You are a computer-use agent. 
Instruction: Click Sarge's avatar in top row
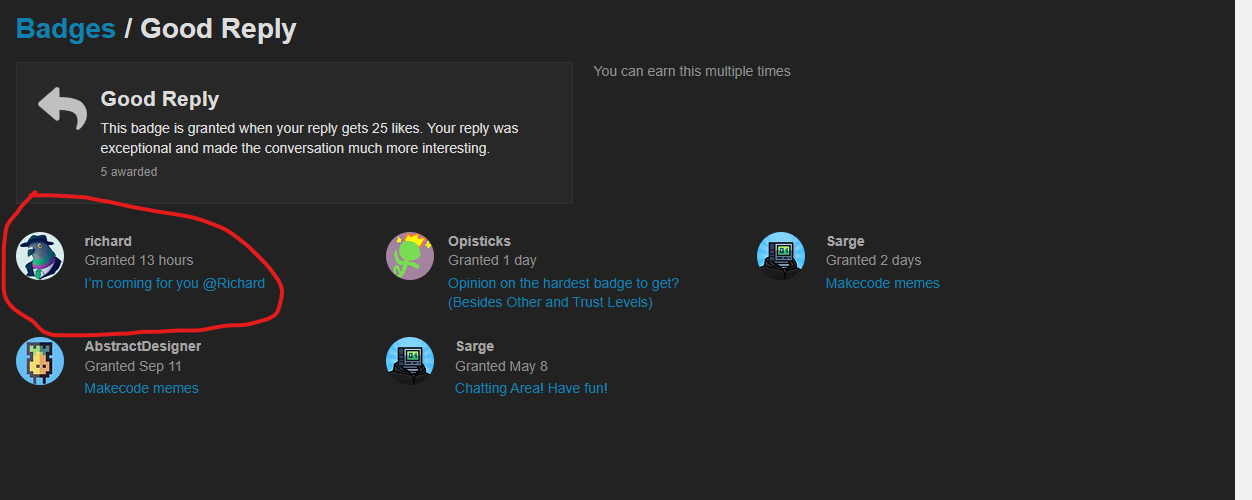781,256
